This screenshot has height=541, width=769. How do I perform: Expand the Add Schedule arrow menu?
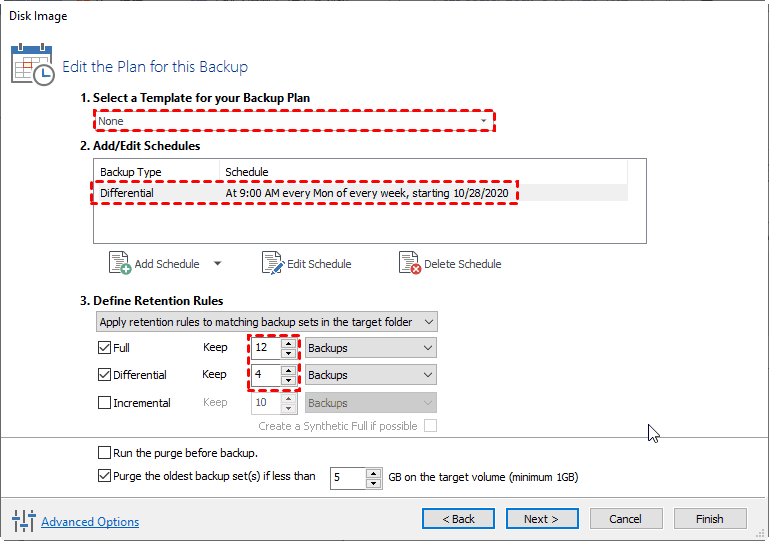217,264
